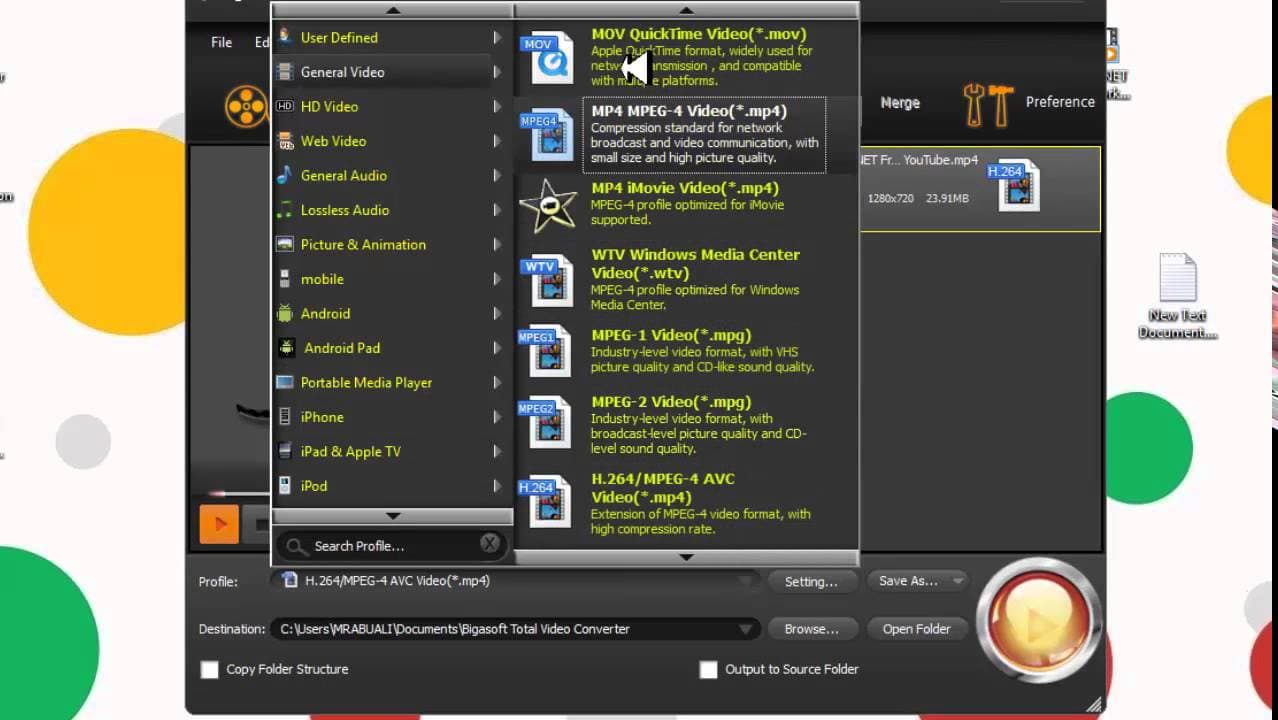The width and height of the screenshot is (1278, 720).
Task: Open New Text Document desktop icon
Action: coord(1177,297)
